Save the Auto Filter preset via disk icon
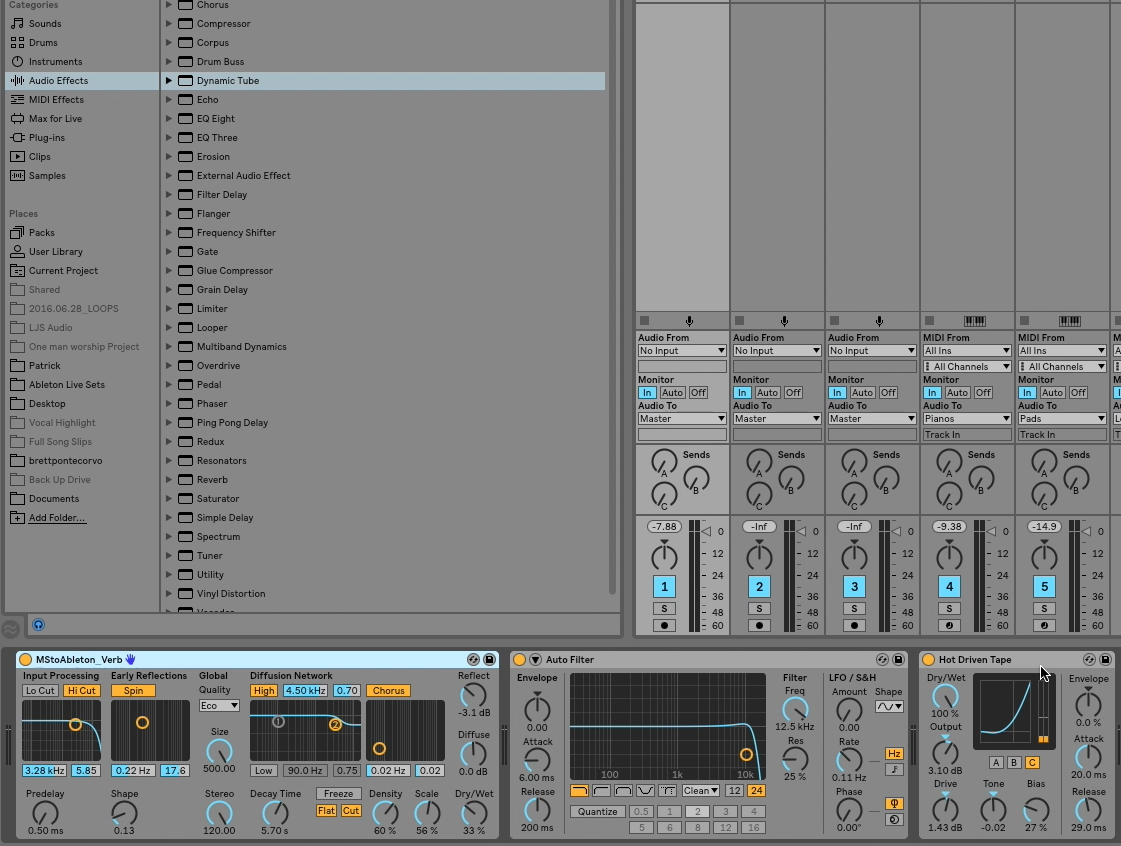The height and width of the screenshot is (846, 1121). (x=898, y=659)
